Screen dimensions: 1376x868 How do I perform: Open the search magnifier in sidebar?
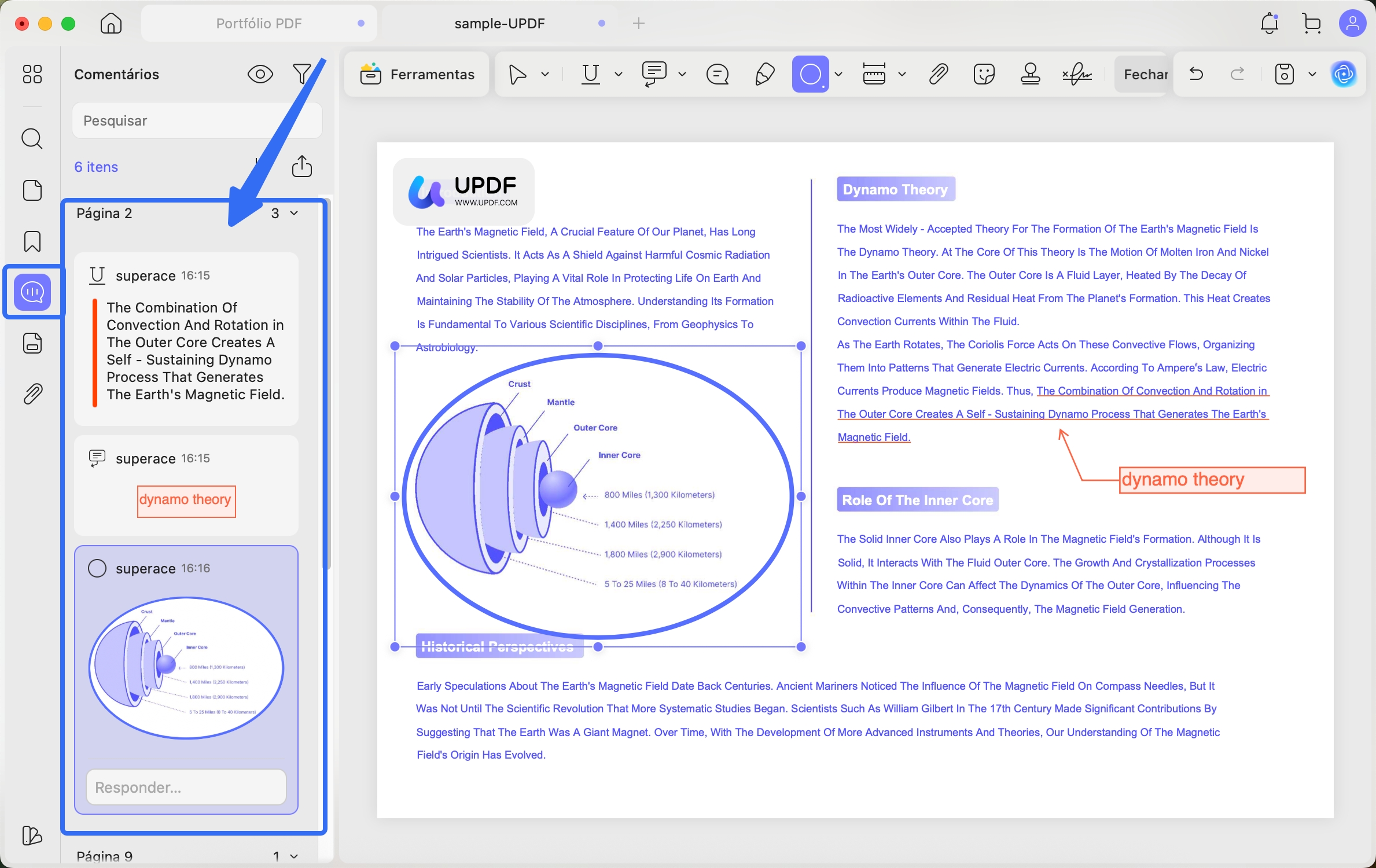32,139
